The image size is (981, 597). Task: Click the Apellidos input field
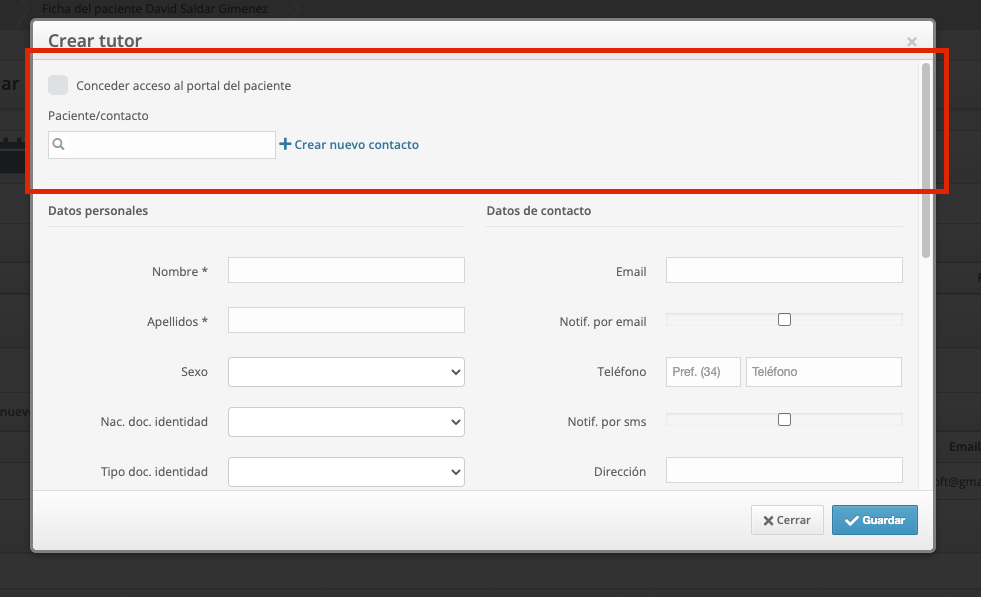346,320
